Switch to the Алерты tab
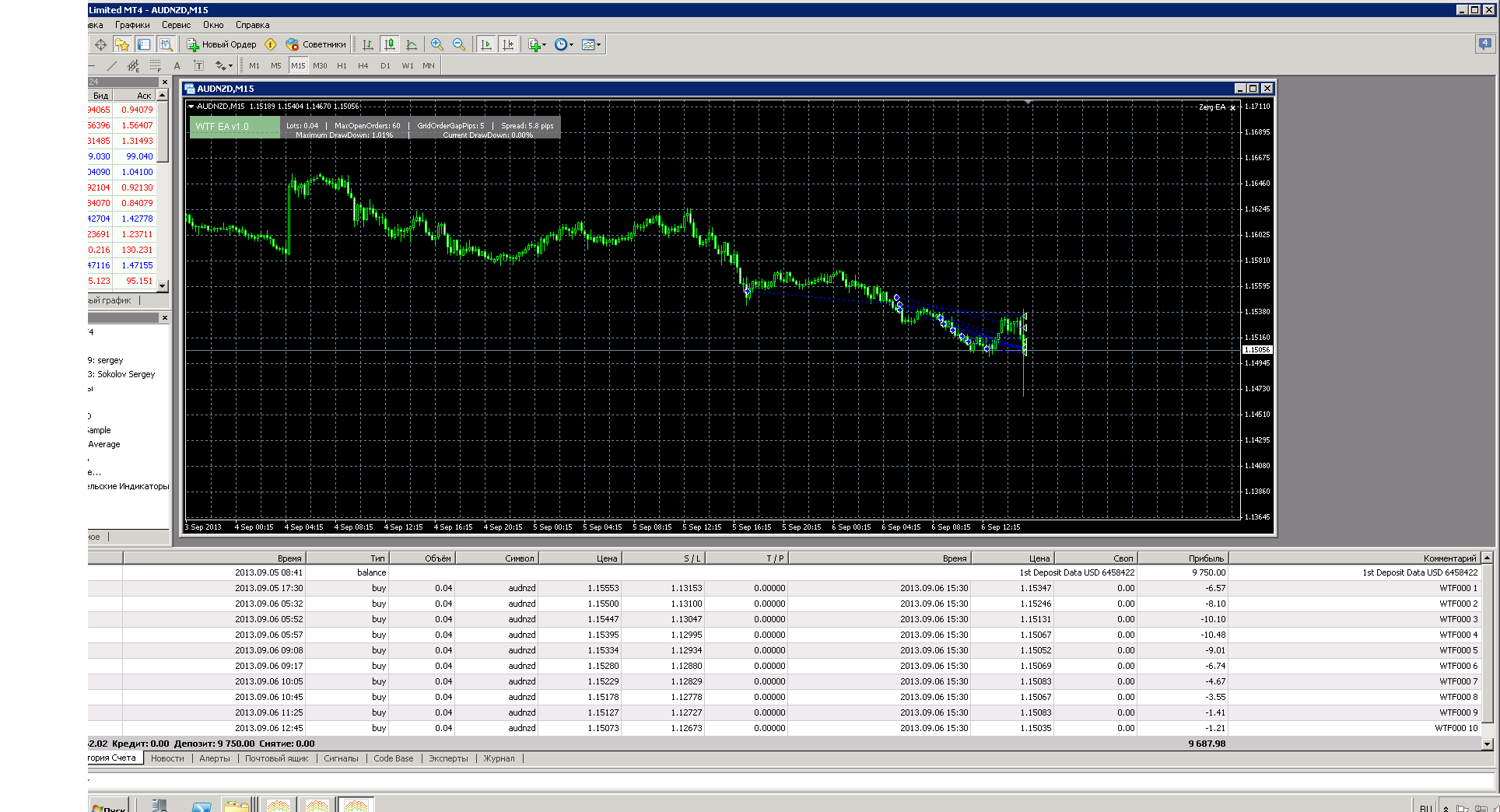Viewport: 1500px width, 812px height. click(x=215, y=758)
